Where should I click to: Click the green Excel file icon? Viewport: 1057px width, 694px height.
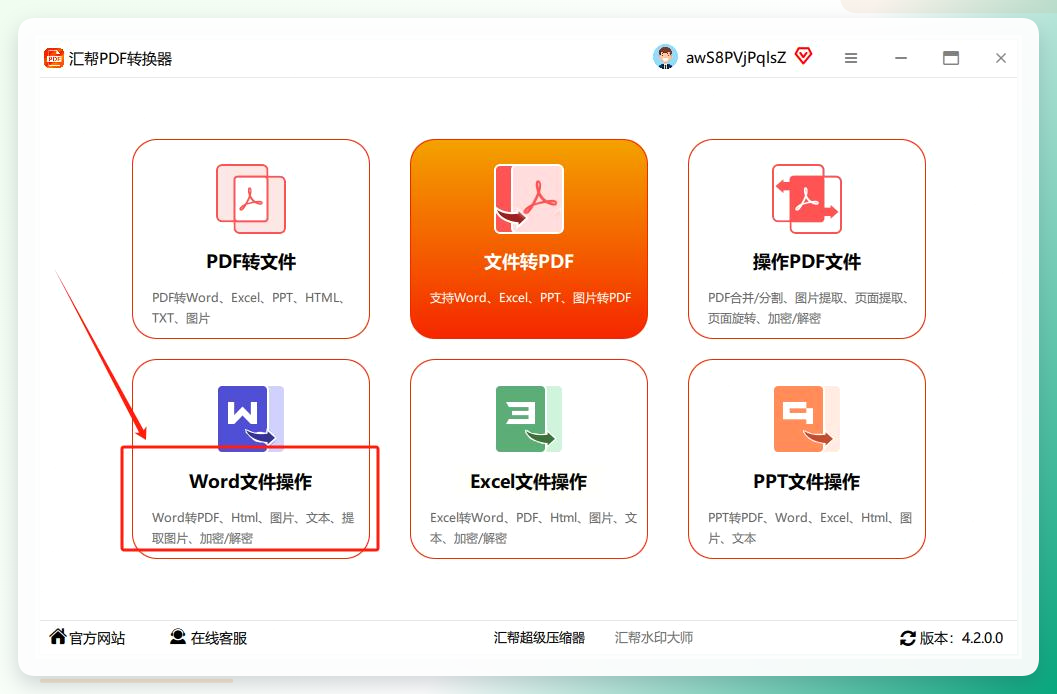click(528, 418)
